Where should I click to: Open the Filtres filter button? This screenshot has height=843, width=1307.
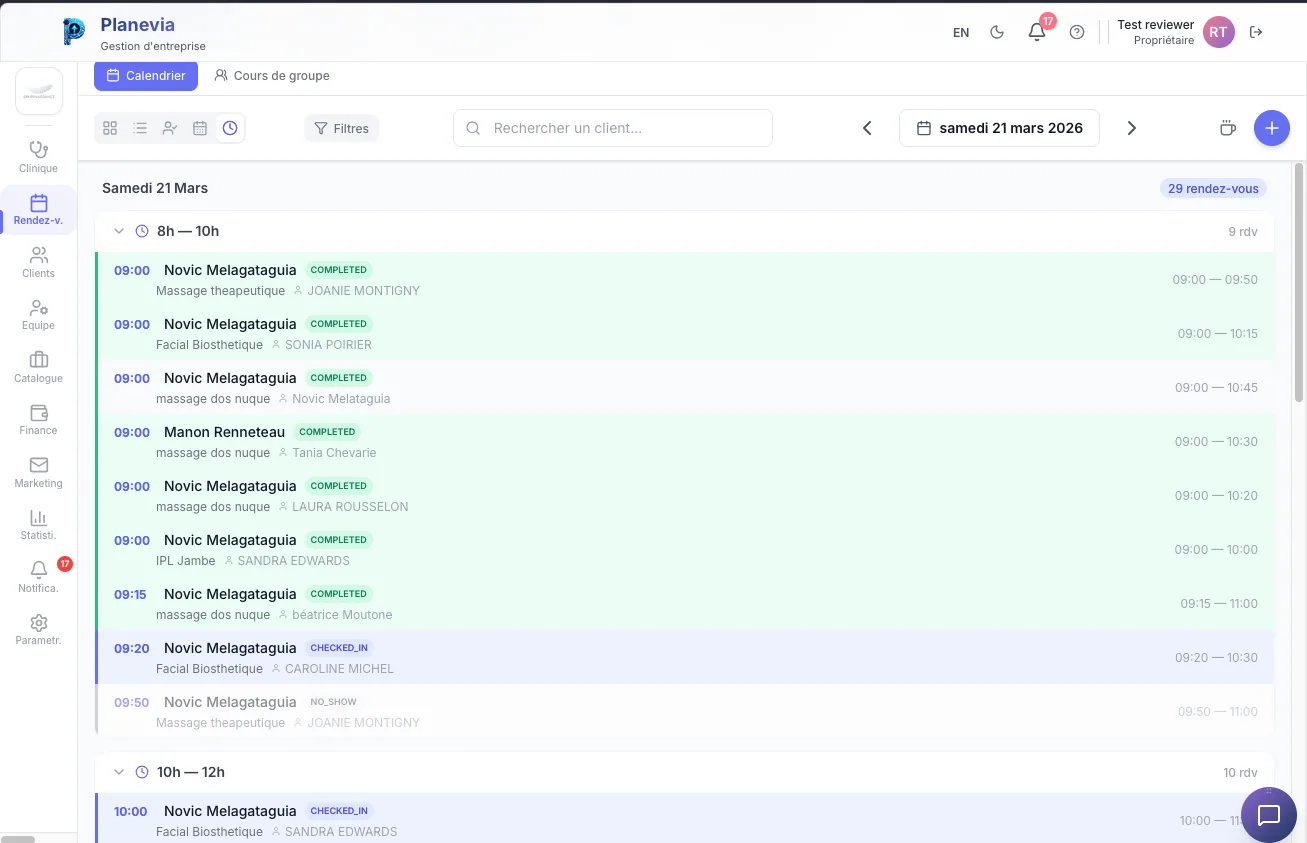341,128
